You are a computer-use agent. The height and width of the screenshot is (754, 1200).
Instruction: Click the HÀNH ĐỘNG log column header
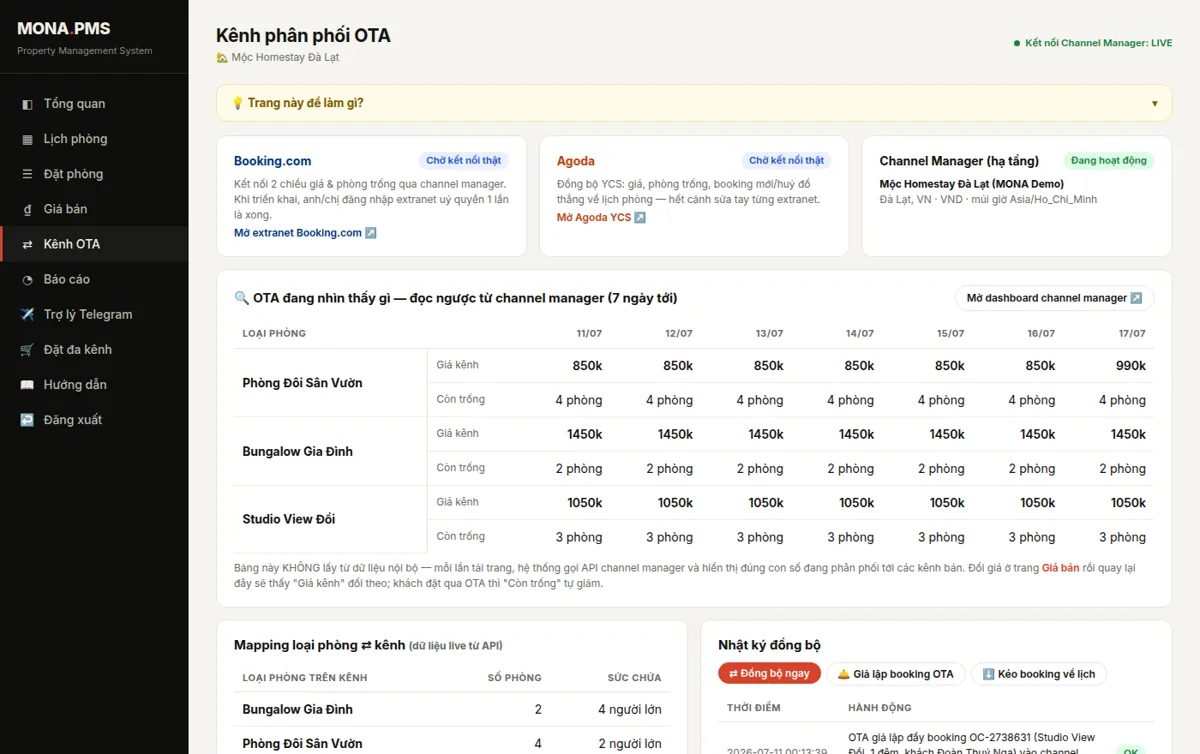[x=880, y=707]
